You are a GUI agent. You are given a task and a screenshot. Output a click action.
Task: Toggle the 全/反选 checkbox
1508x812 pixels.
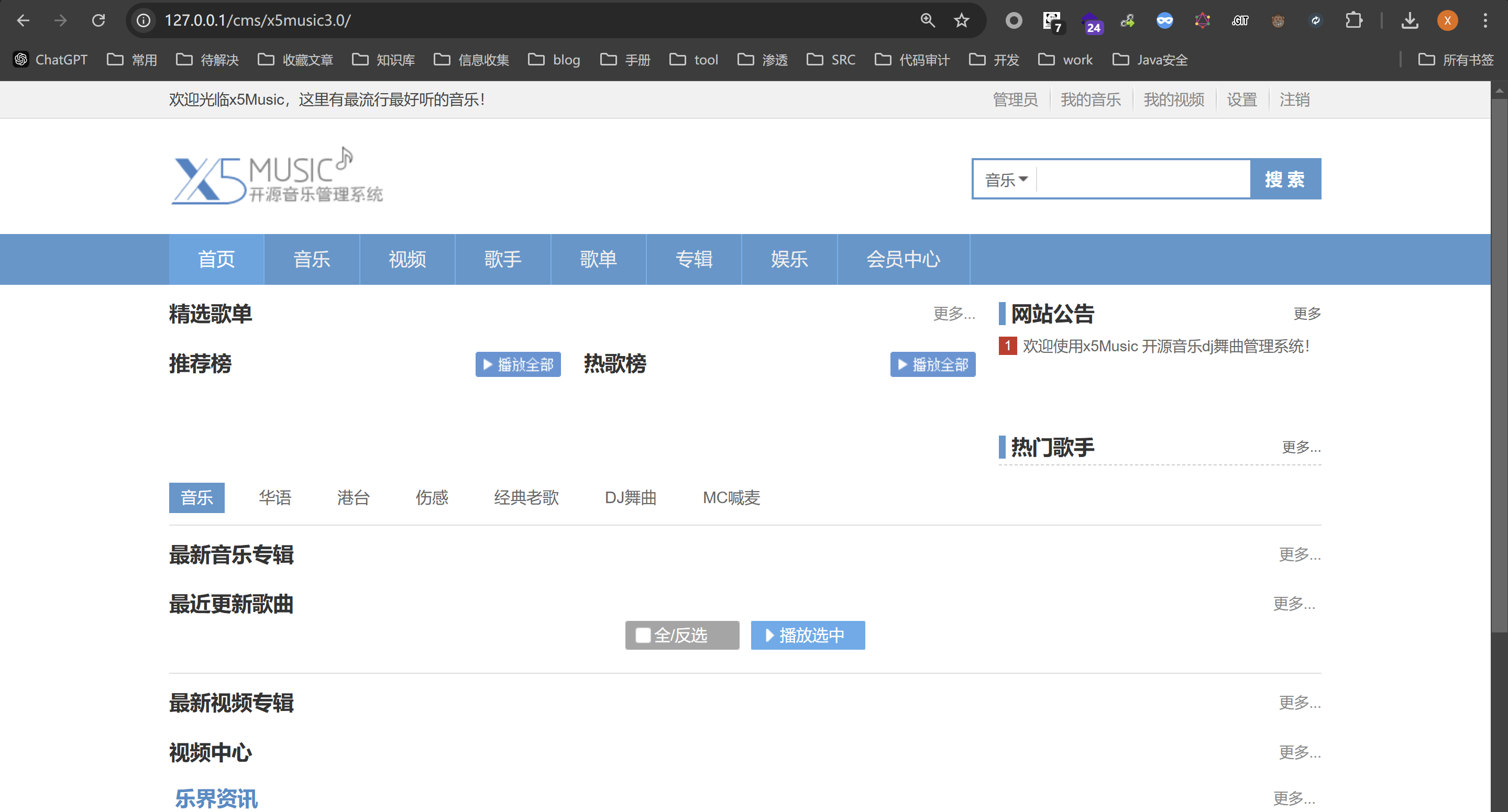coord(643,636)
